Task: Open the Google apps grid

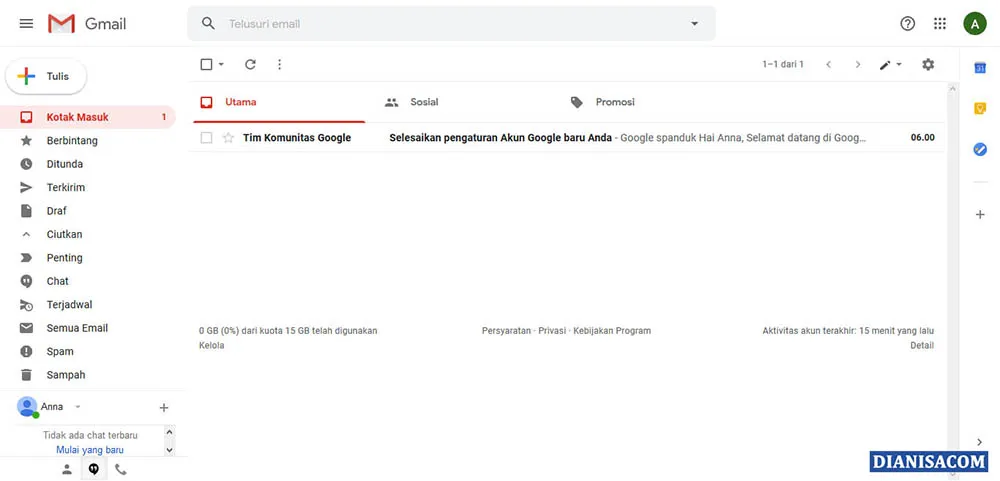Action: tap(939, 24)
